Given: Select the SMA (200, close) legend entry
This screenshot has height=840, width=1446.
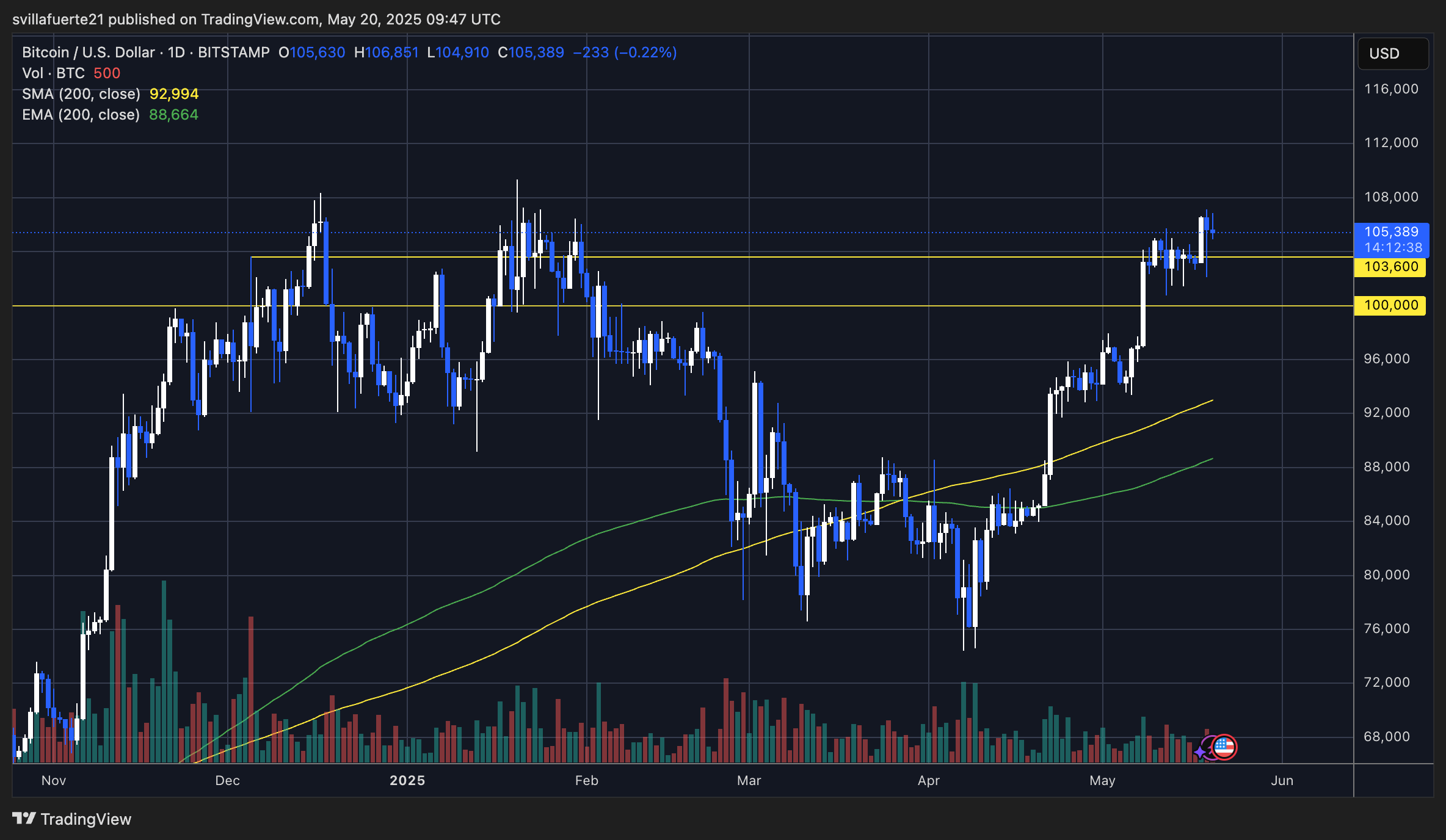Looking at the screenshot, I should pos(81,94).
